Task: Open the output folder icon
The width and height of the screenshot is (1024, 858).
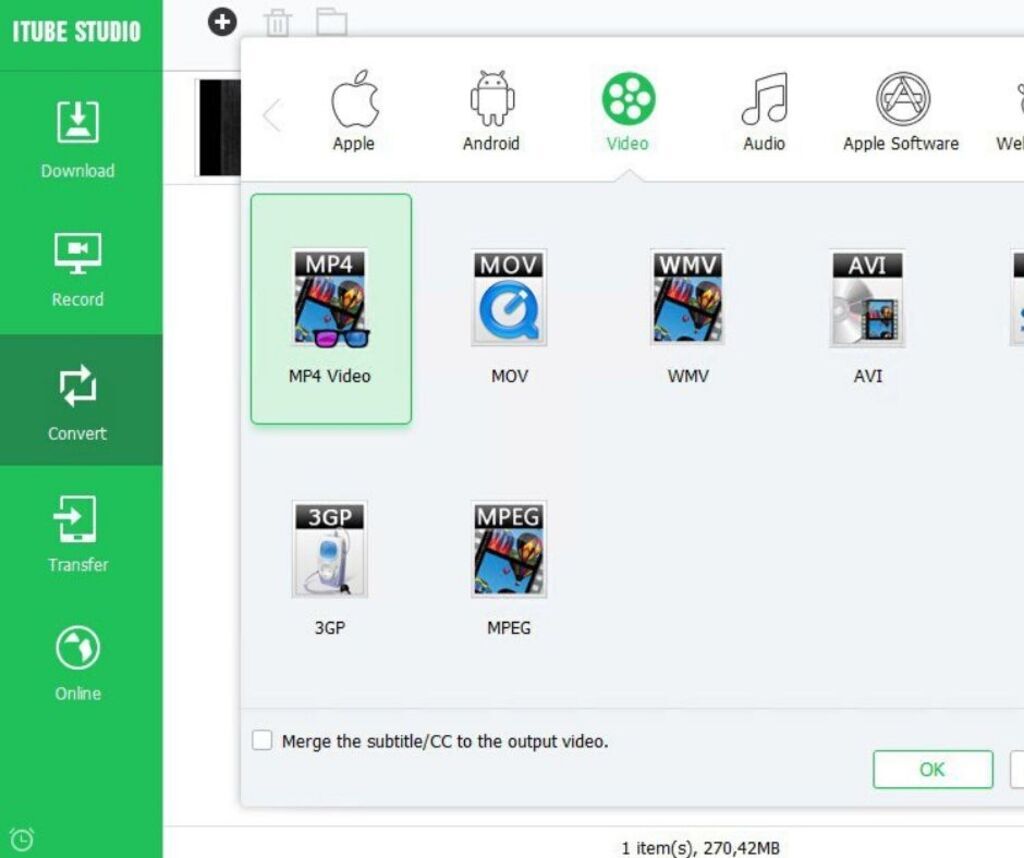Action: point(331,22)
